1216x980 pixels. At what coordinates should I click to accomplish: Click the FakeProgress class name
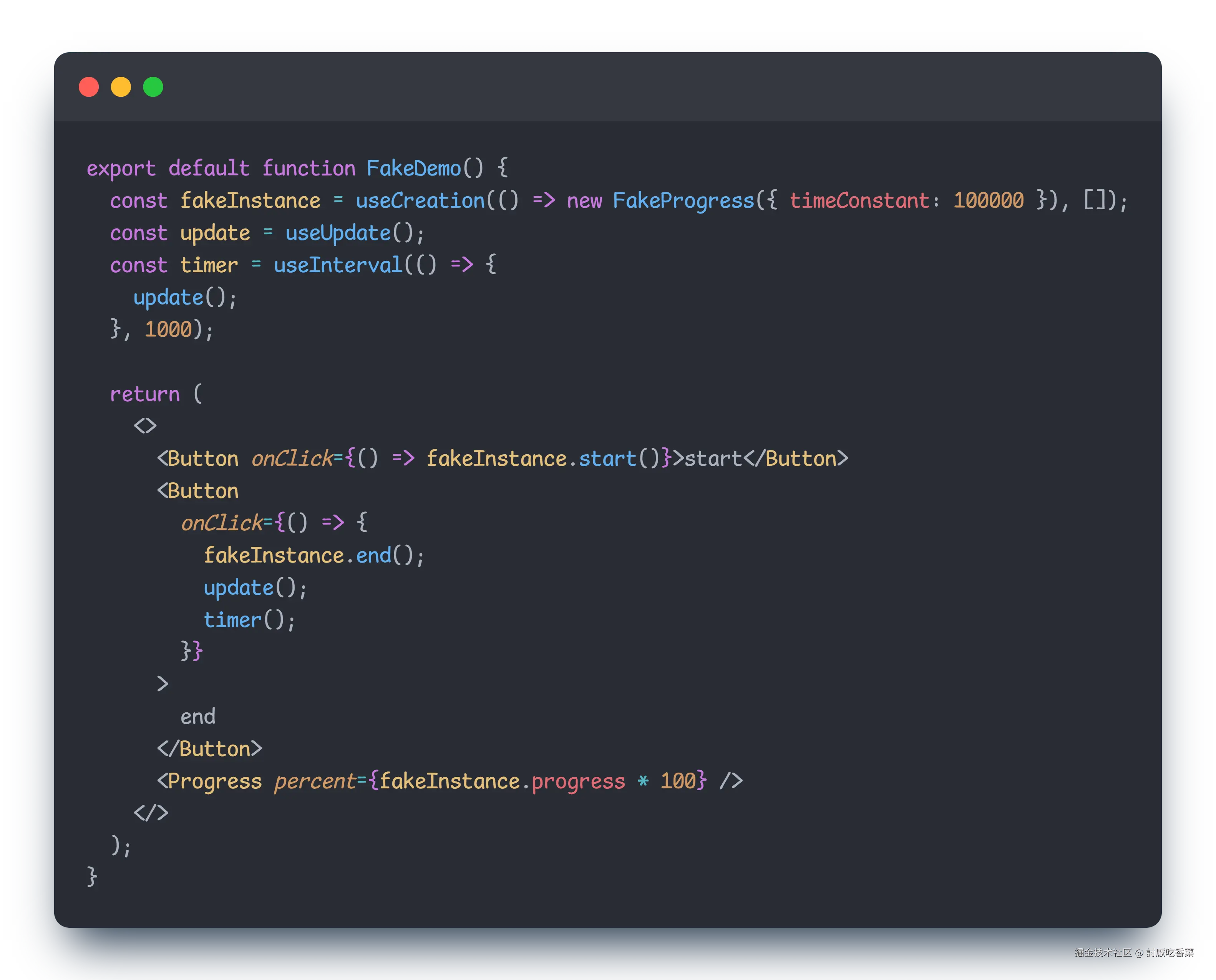point(683,200)
